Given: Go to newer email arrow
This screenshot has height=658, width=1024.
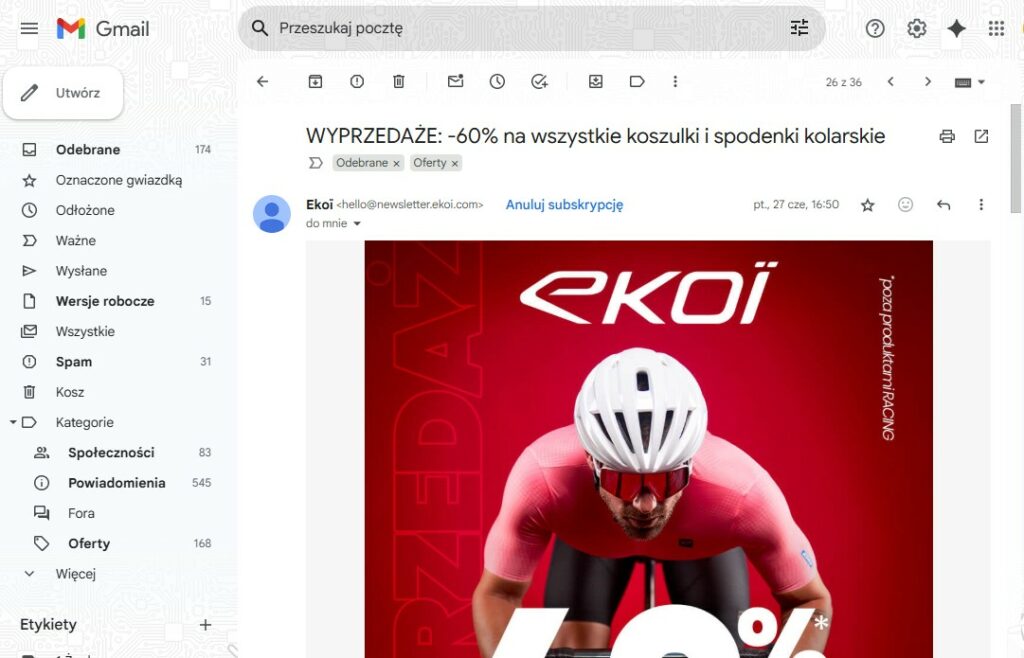Looking at the screenshot, I should point(890,82).
